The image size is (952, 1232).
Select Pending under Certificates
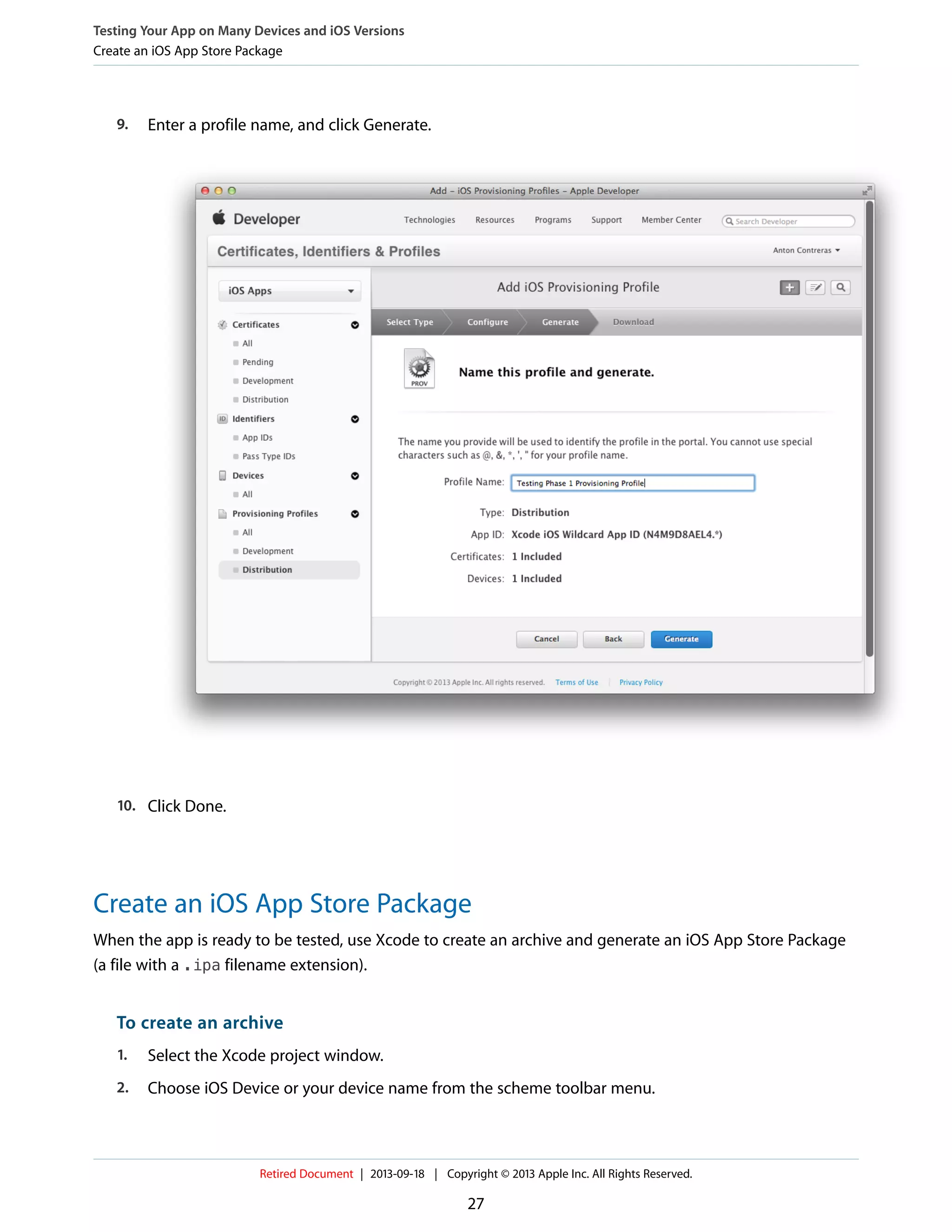click(x=257, y=362)
